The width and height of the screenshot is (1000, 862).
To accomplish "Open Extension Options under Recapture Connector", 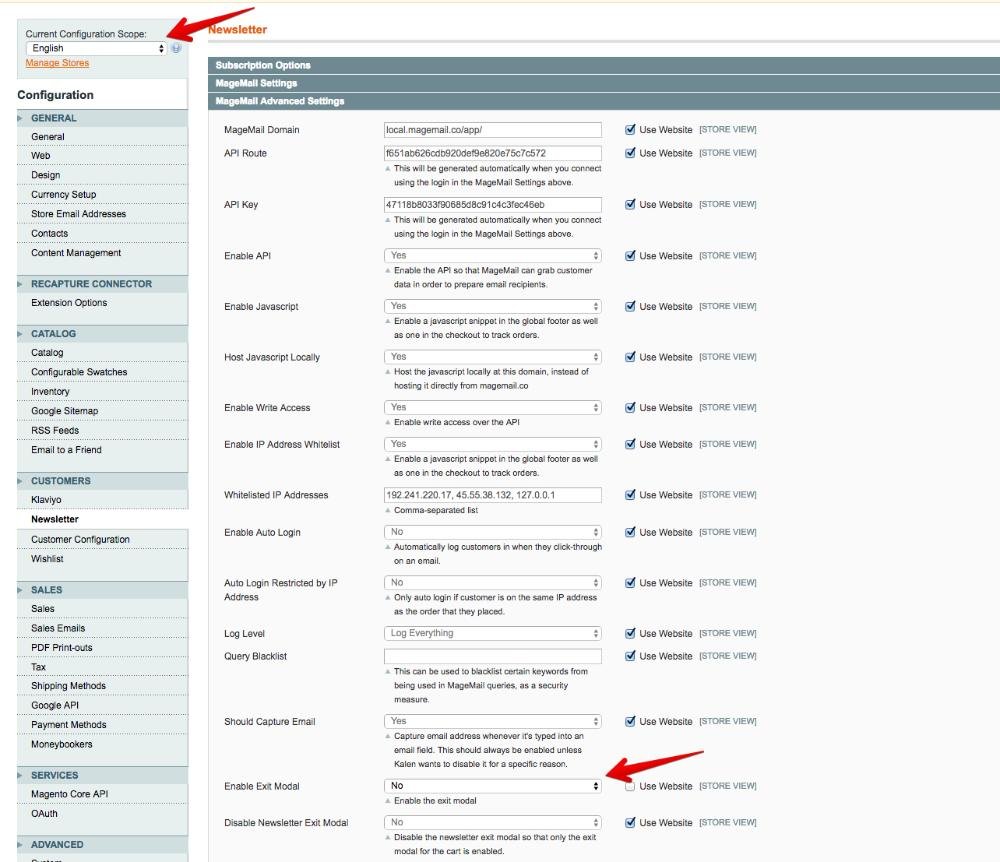I will [x=69, y=303].
